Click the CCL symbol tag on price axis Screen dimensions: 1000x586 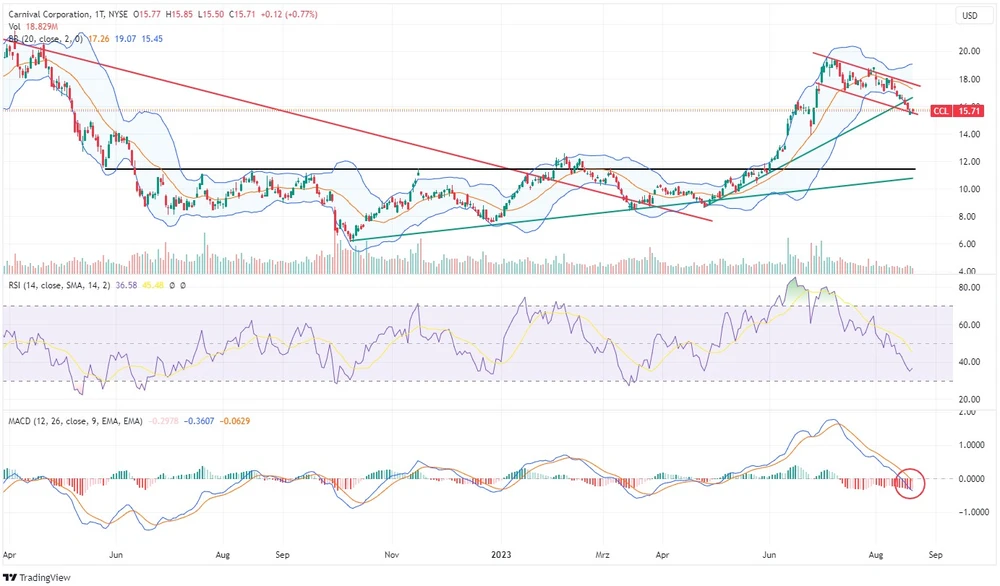click(940, 111)
